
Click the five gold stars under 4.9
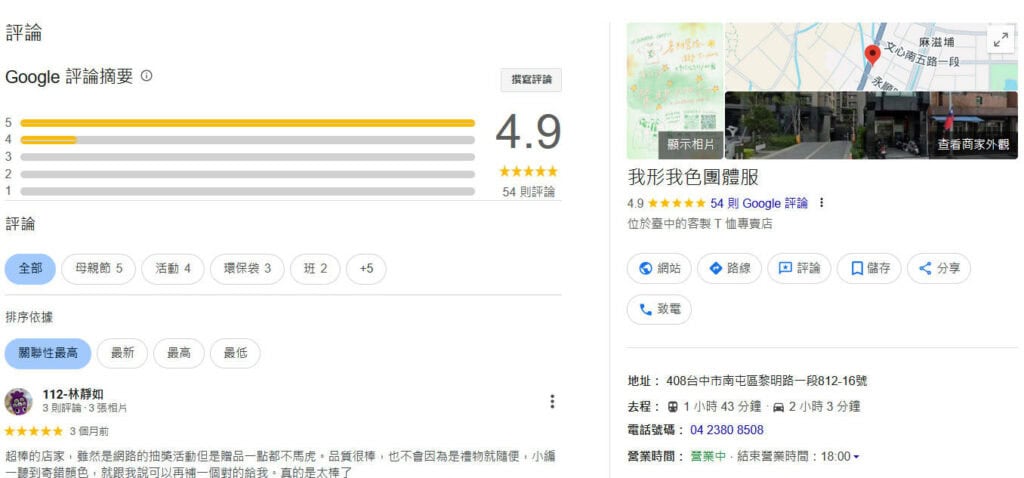point(528,172)
